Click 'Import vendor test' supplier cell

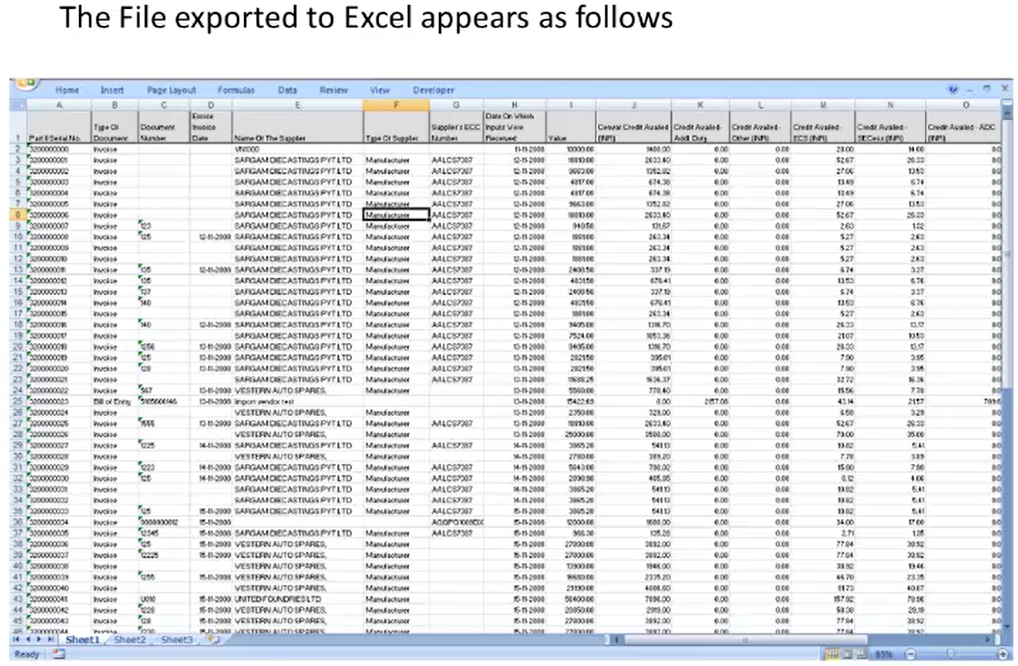[x=297, y=402]
